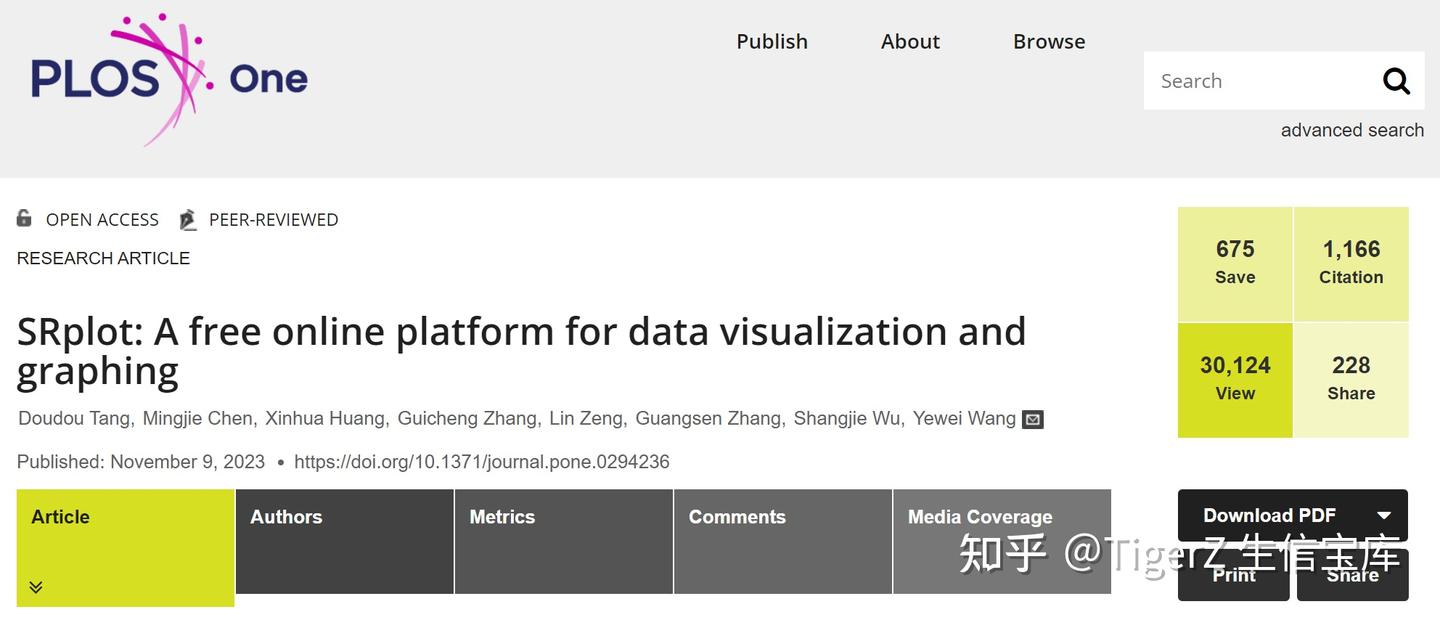This screenshot has width=1440, height=620.
Task: Open the article DOI link
Action: click(x=482, y=461)
